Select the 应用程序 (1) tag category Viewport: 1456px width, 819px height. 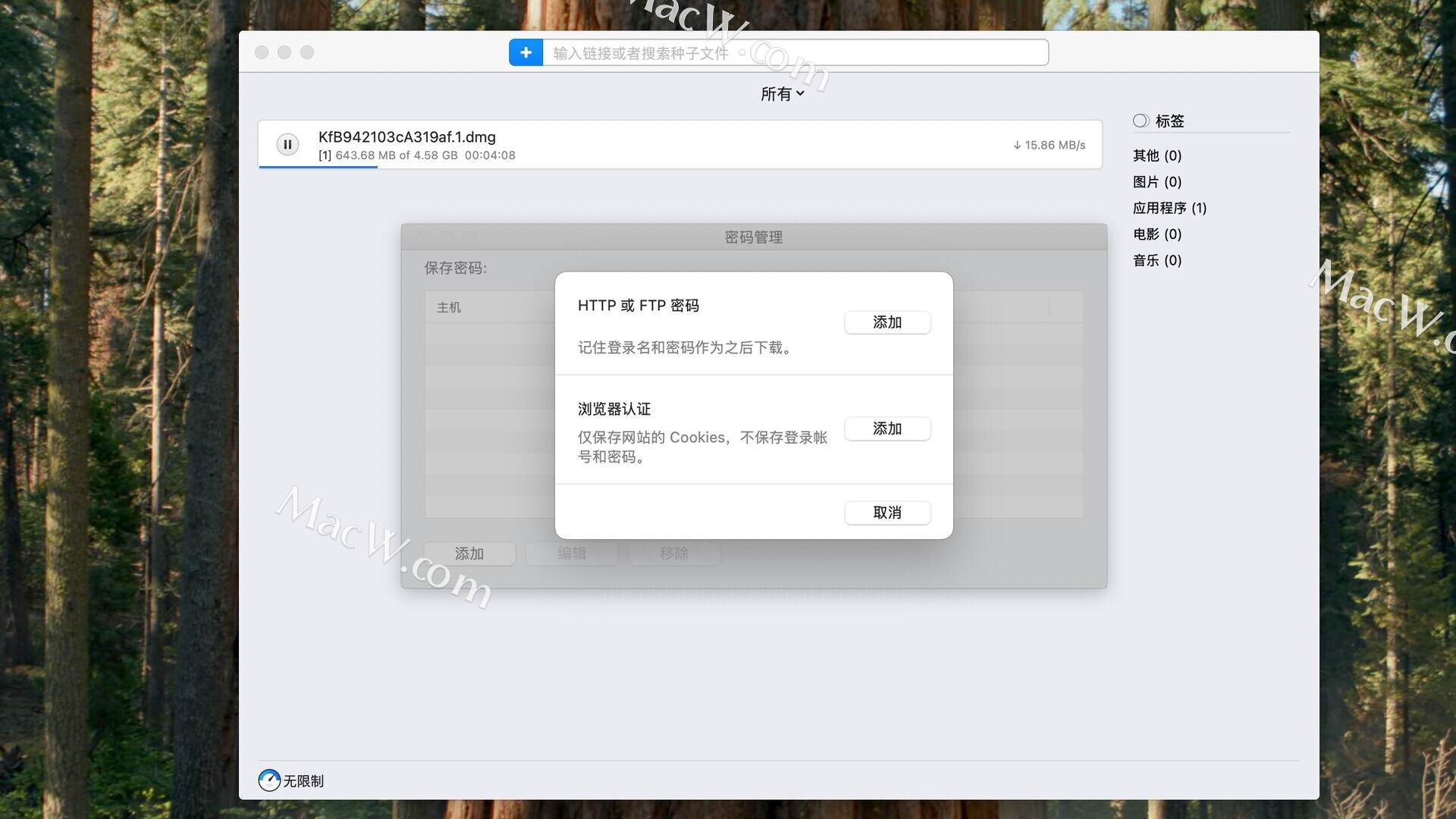click(x=1169, y=208)
